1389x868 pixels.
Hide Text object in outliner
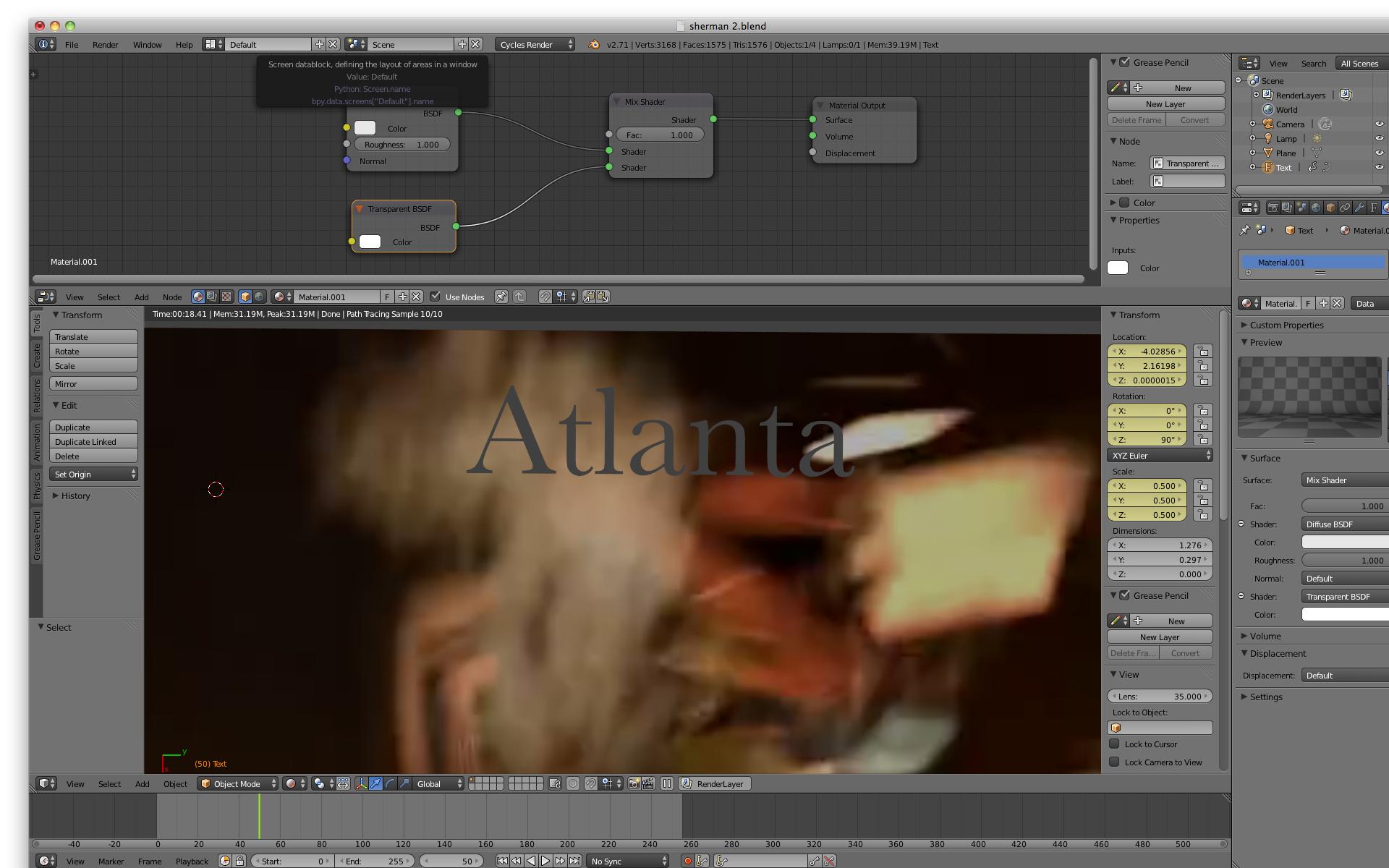[x=1379, y=167]
